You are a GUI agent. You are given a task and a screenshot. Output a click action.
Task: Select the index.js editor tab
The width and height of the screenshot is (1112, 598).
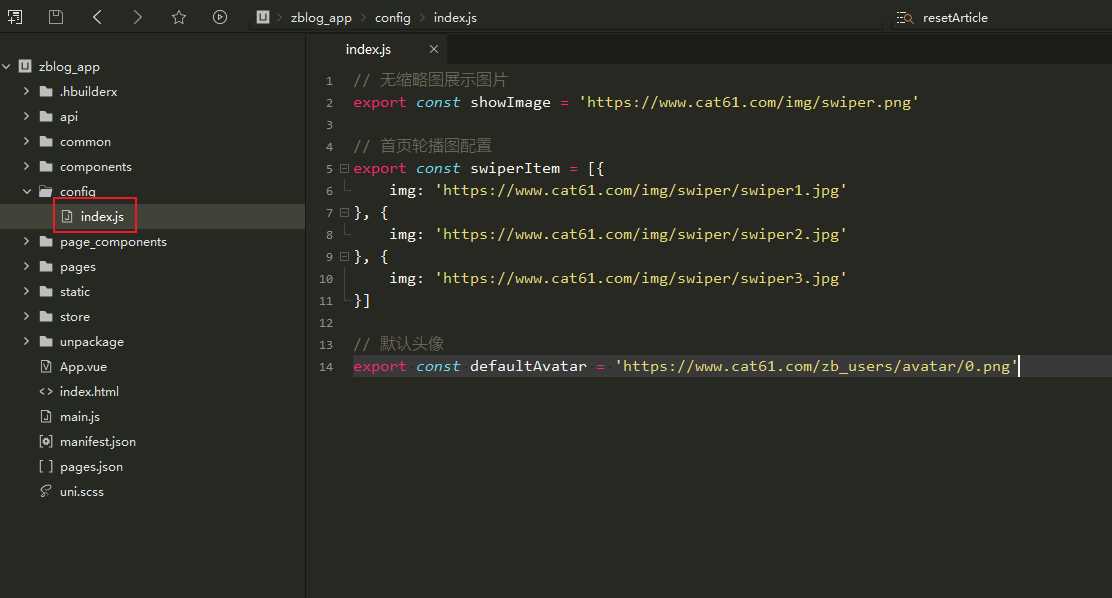click(367, 49)
